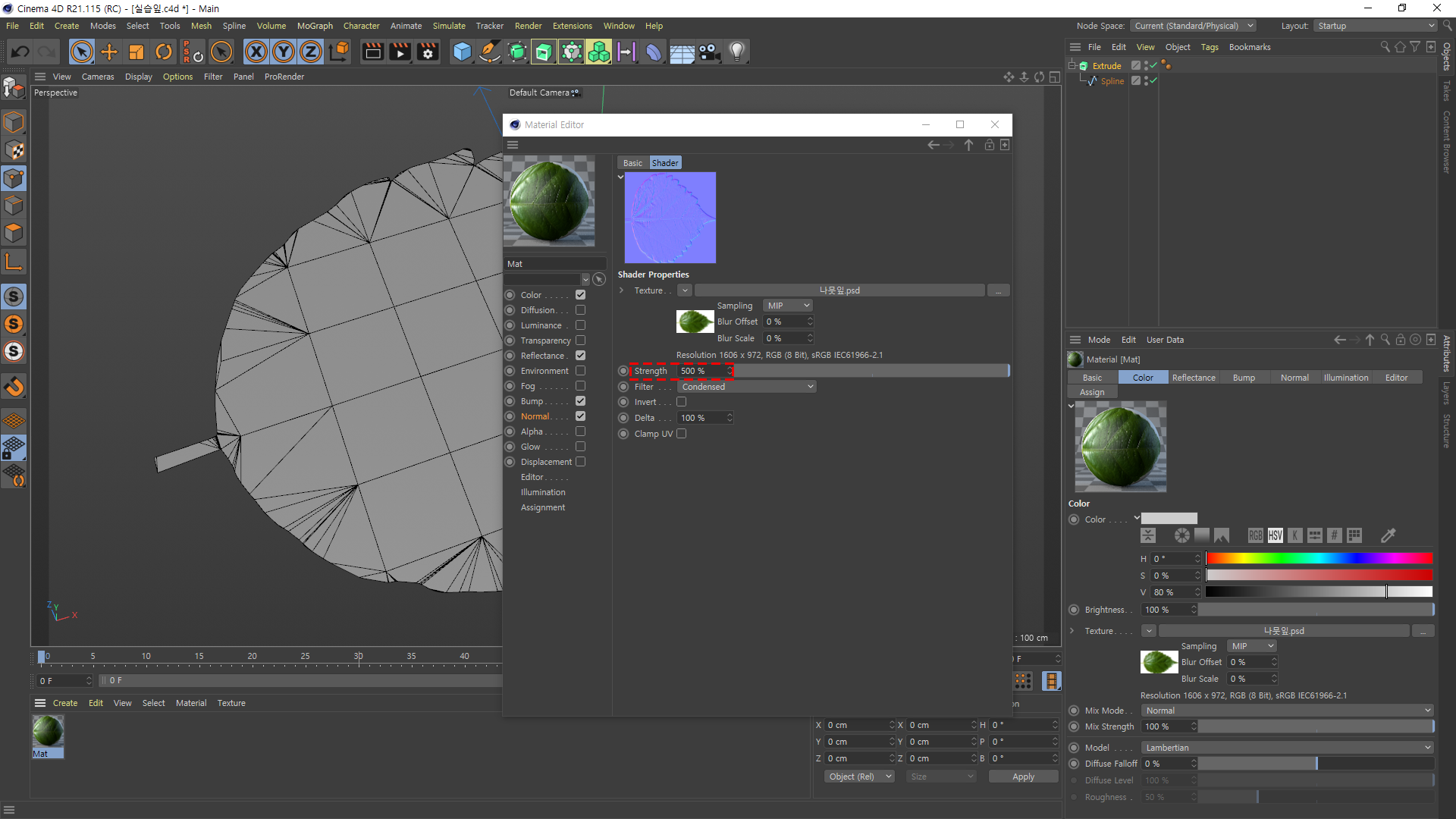This screenshot has height=819, width=1456.
Task: Add a Light object
Action: pos(736,52)
